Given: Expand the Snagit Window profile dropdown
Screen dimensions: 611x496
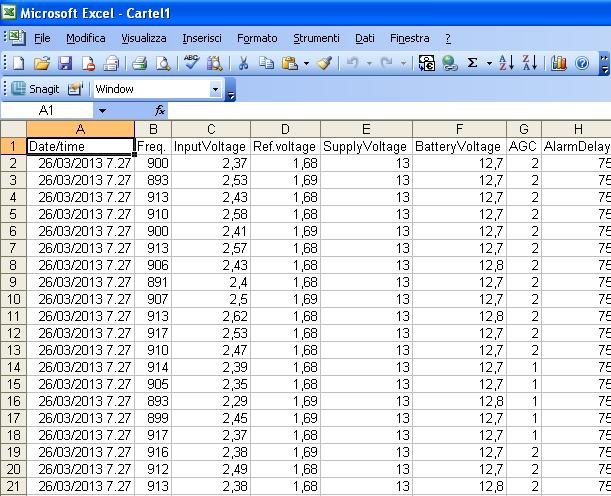Looking at the screenshot, I should [216, 89].
